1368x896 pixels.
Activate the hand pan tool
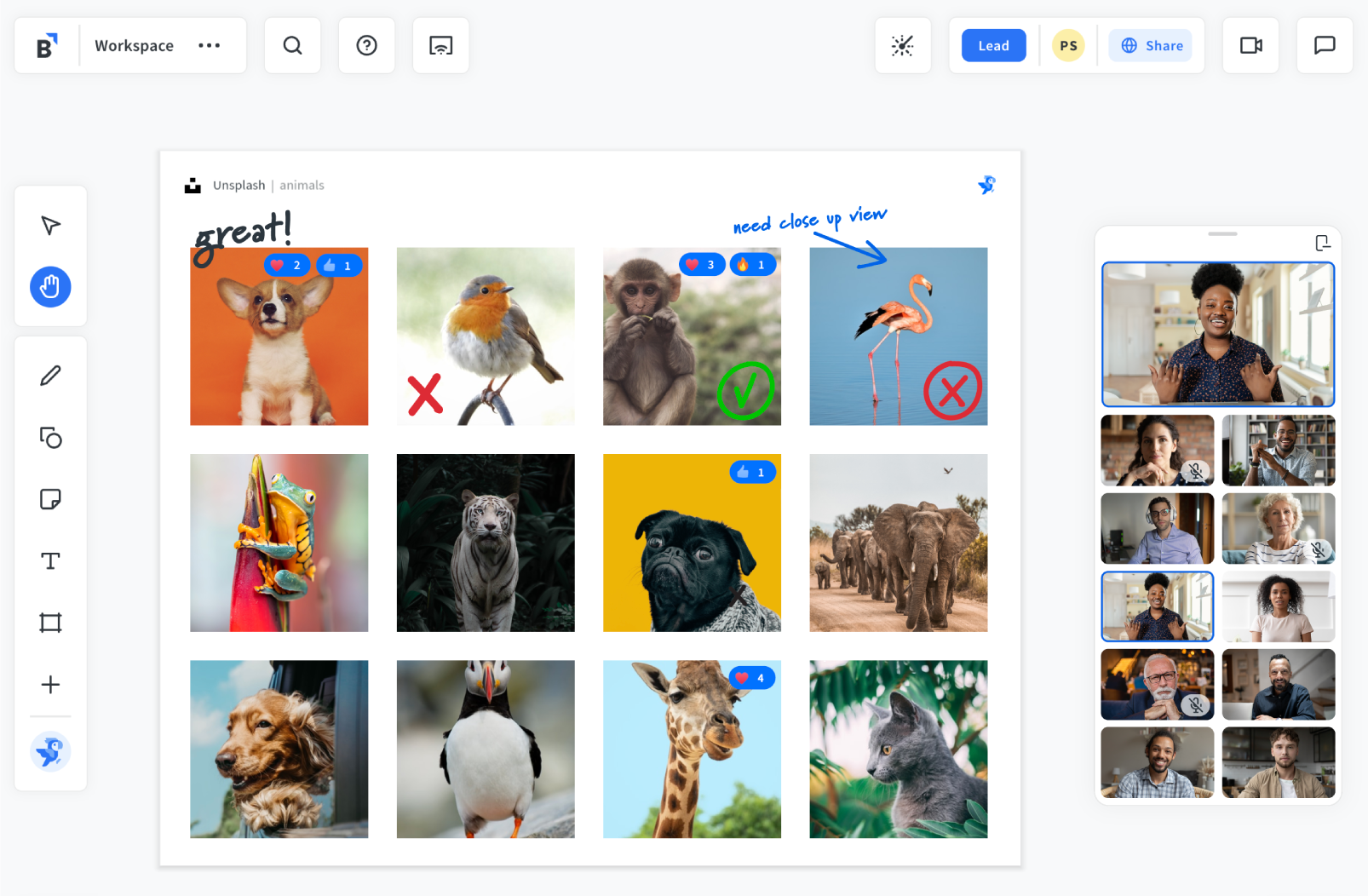[50, 287]
